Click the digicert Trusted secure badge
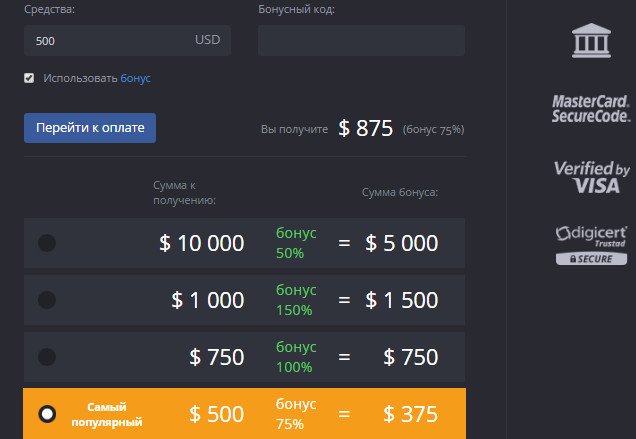 click(591, 245)
